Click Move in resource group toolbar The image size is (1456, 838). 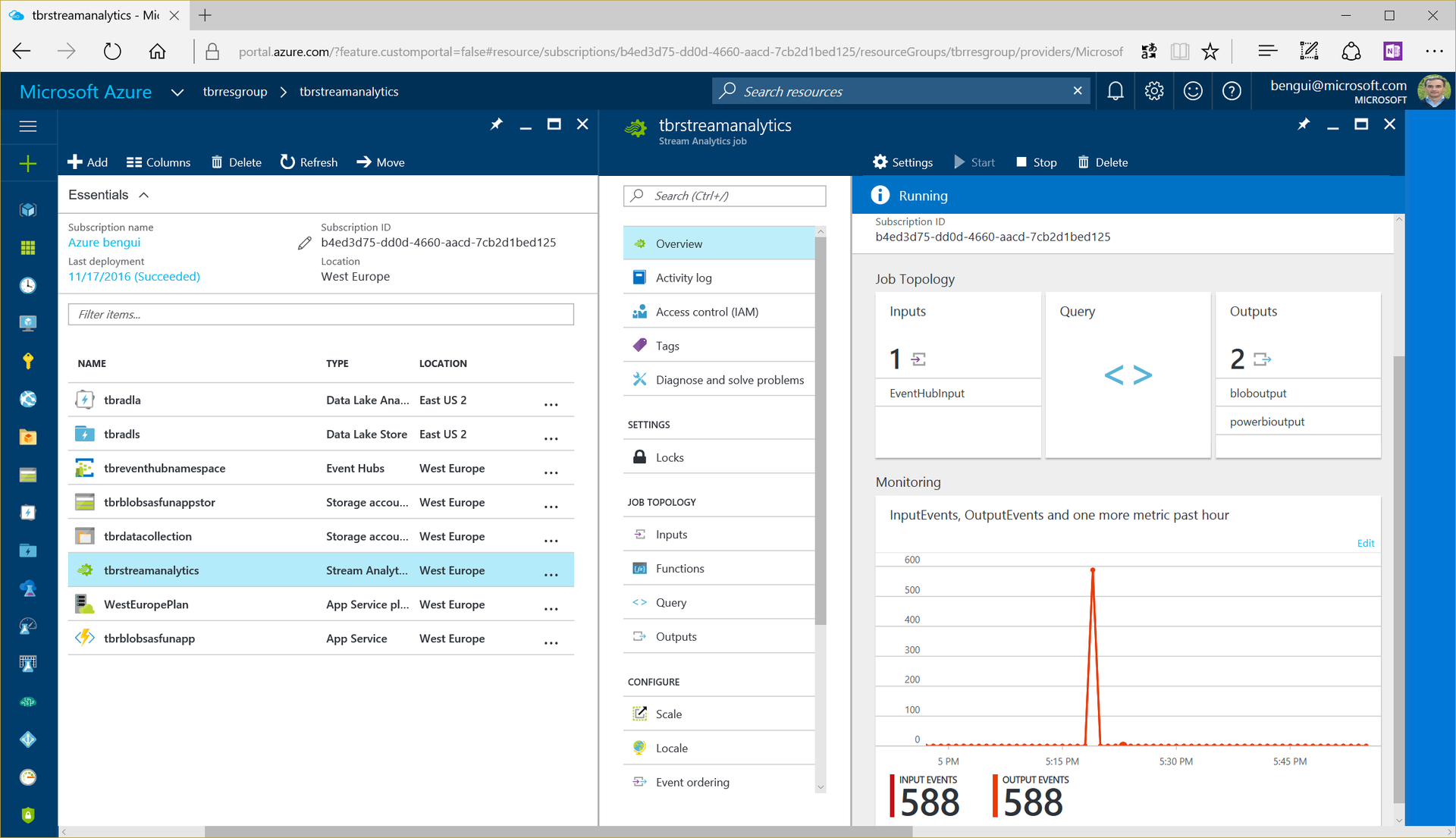[381, 162]
